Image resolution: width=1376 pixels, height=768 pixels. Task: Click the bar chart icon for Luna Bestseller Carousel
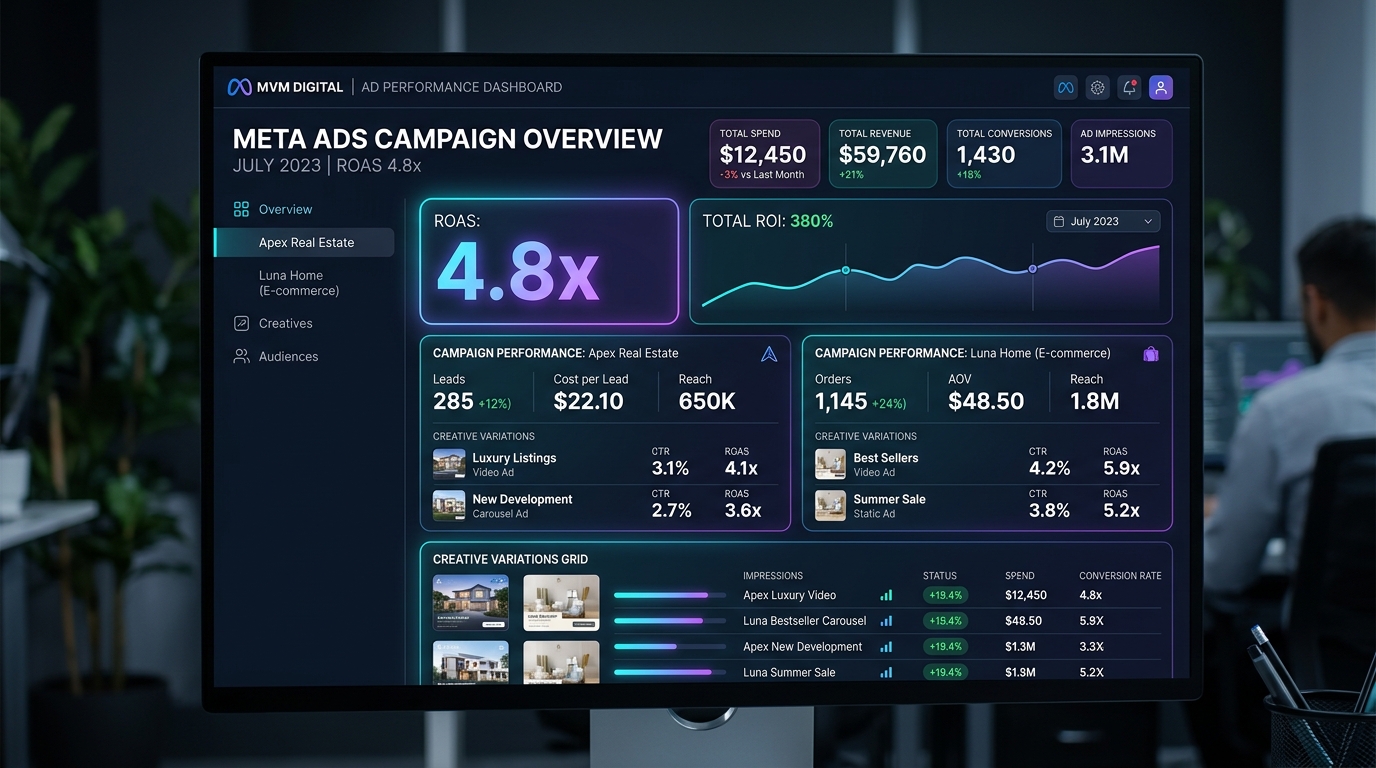click(886, 621)
